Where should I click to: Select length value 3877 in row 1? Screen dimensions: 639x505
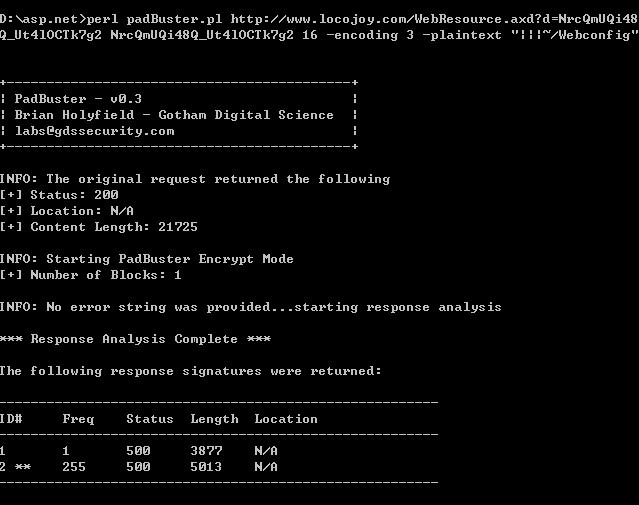coord(206,451)
